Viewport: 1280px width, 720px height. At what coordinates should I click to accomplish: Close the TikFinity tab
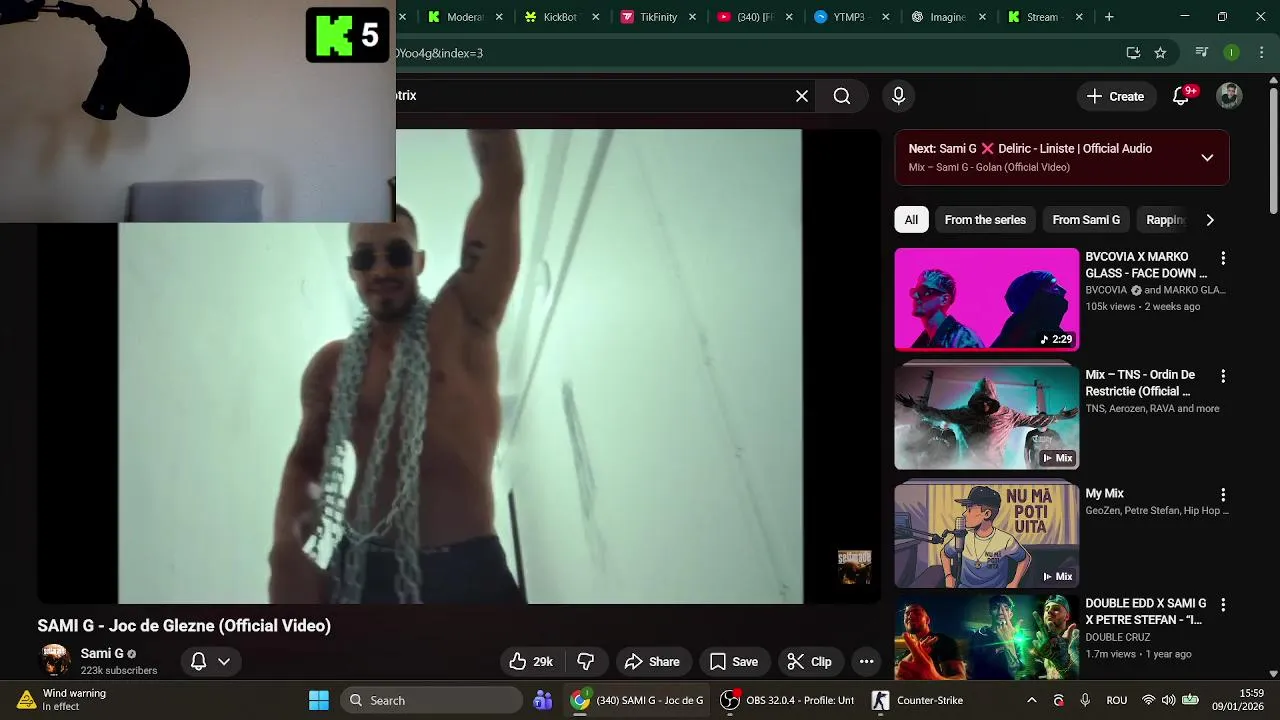point(692,17)
